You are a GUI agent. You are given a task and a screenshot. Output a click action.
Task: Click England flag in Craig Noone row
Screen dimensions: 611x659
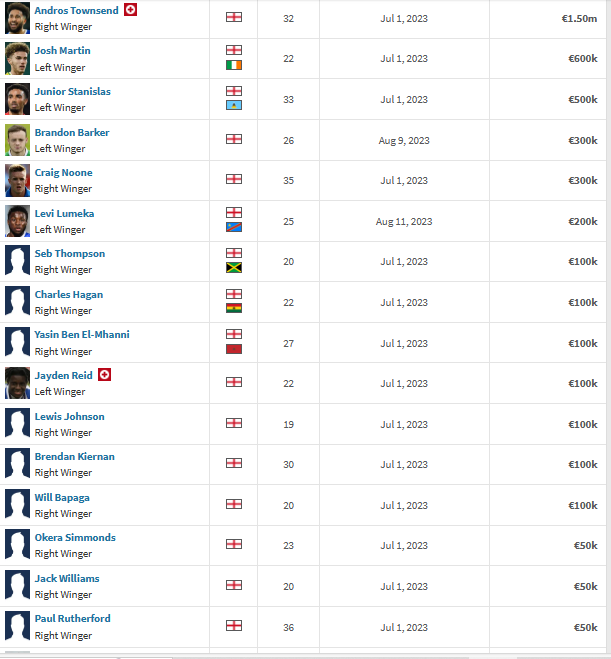(234, 180)
